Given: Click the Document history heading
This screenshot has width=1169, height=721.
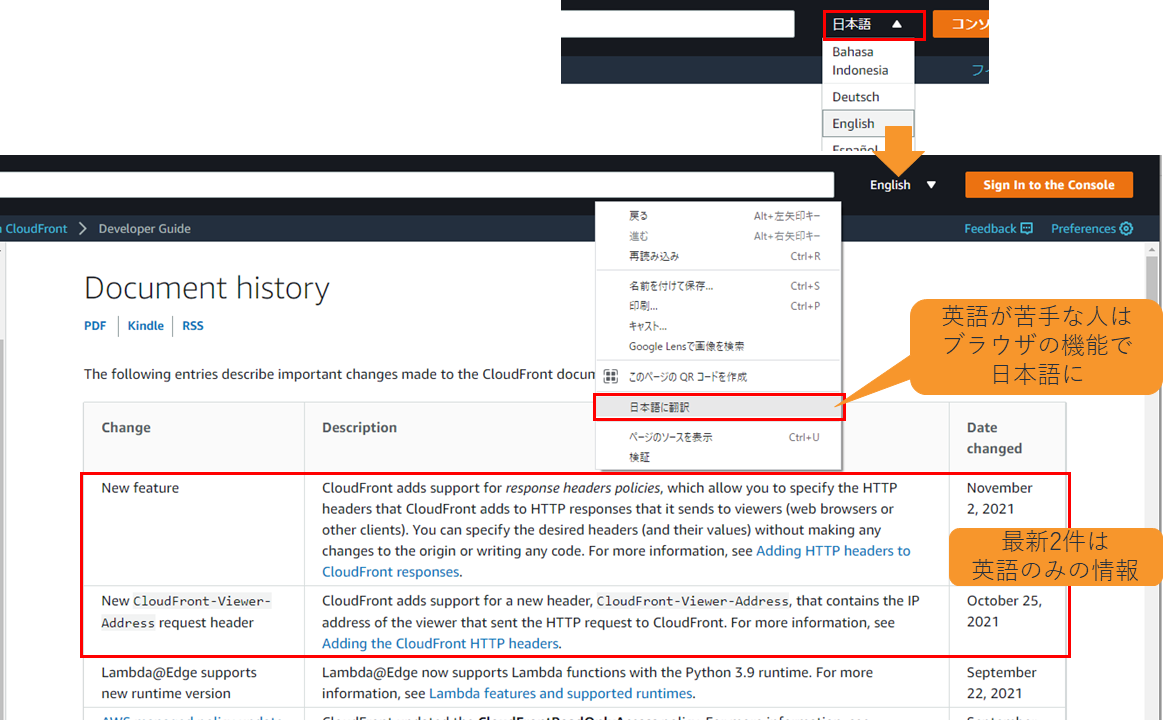Looking at the screenshot, I should 207,289.
